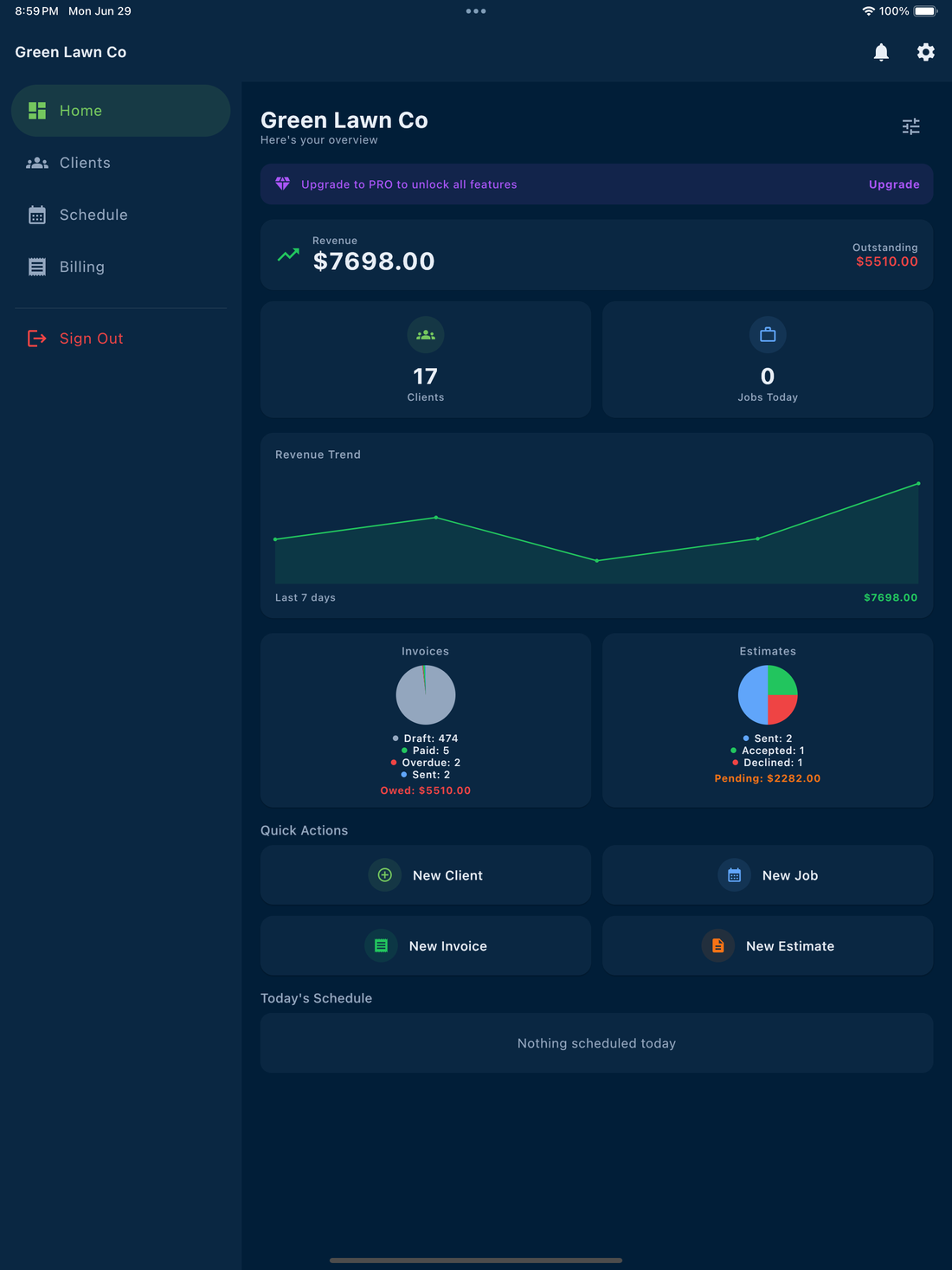Image resolution: width=952 pixels, height=1270 pixels.
Task: Click the PRO diamond icon in banner
Action: 282,184
